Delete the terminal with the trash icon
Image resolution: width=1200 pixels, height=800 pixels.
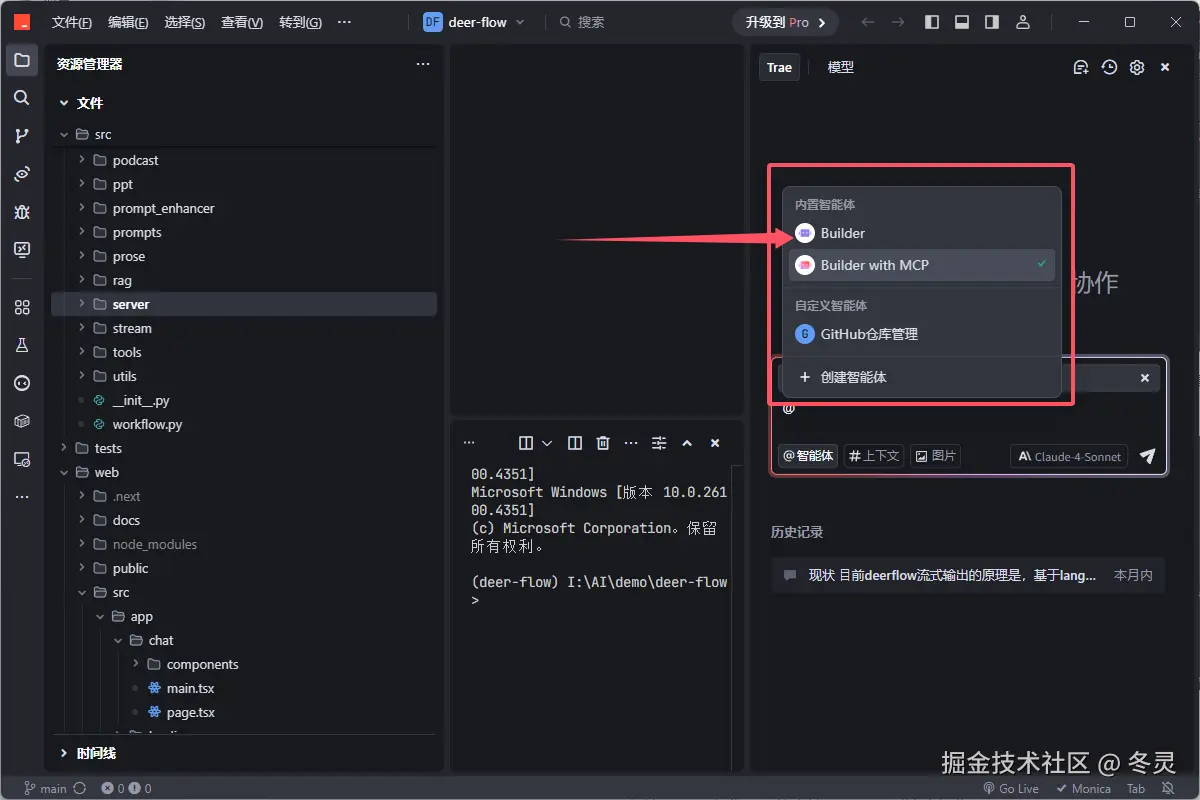(x=603, y=443)
